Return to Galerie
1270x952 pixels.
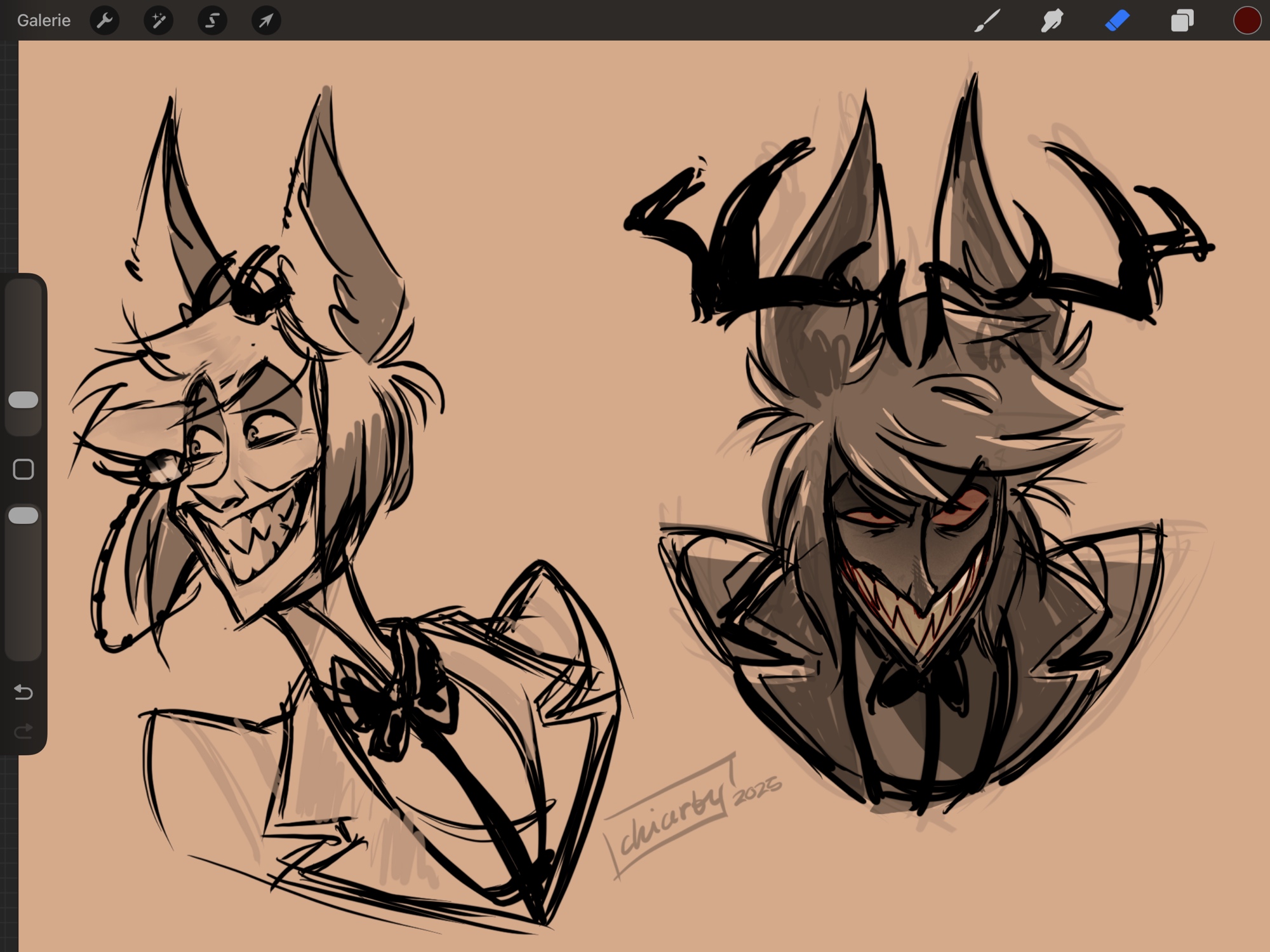[44, 21]
